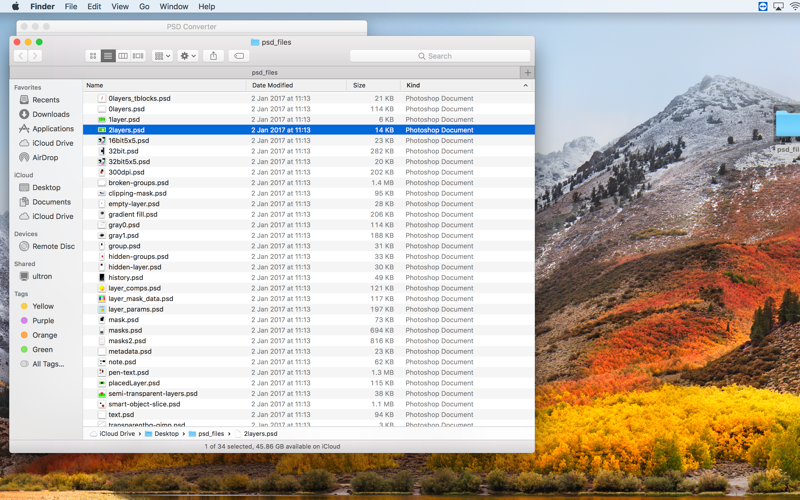
Task: Click psd_files in the path bar
Action: click(206, 434)
